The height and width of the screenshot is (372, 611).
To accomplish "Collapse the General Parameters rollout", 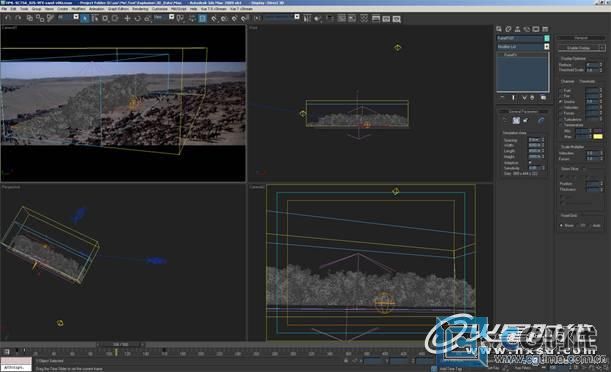I will [523, 111].
